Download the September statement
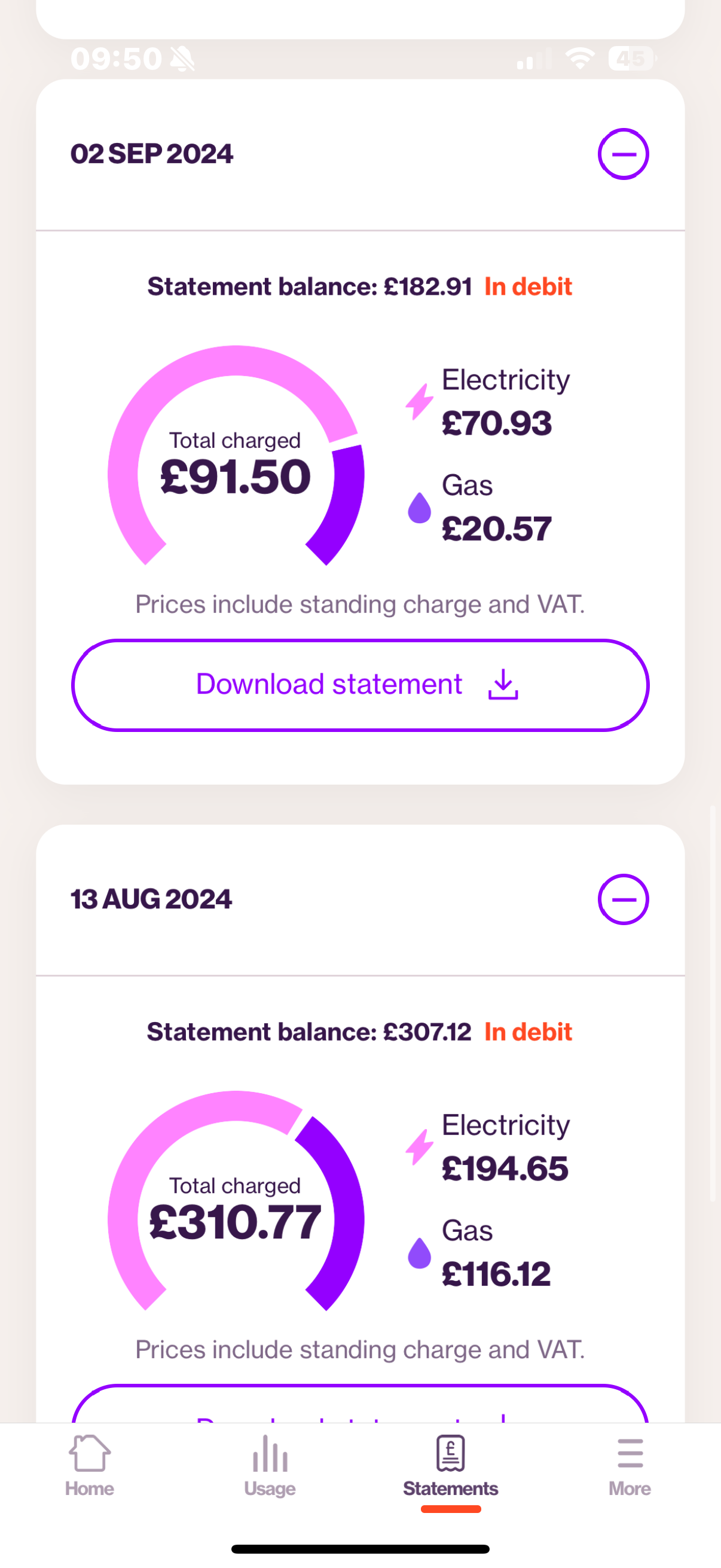This screenshot has width=721, height=1568. [x=360, y=685]
